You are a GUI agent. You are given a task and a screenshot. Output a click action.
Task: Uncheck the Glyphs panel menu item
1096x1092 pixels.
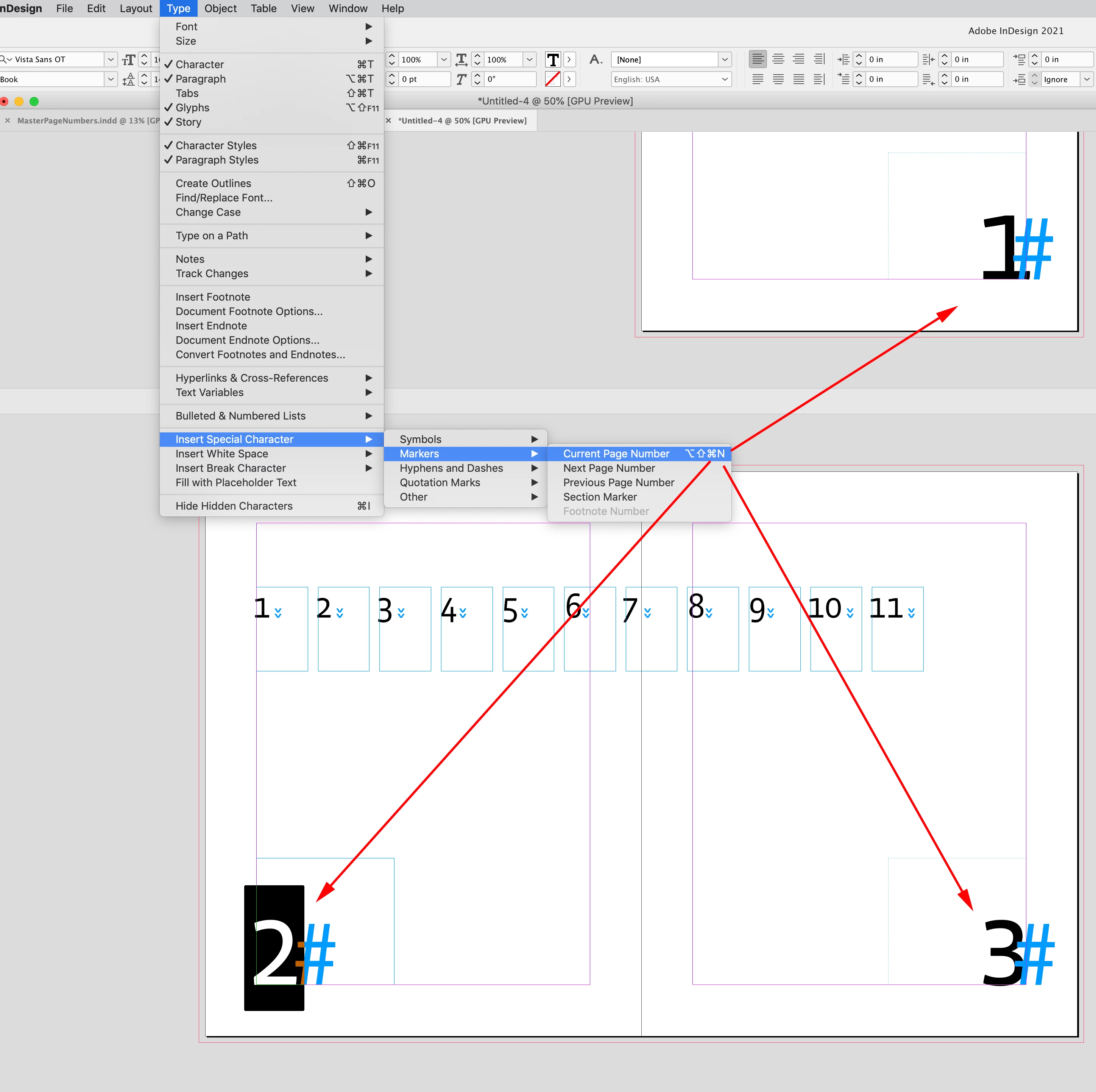[x=192, y=108]
